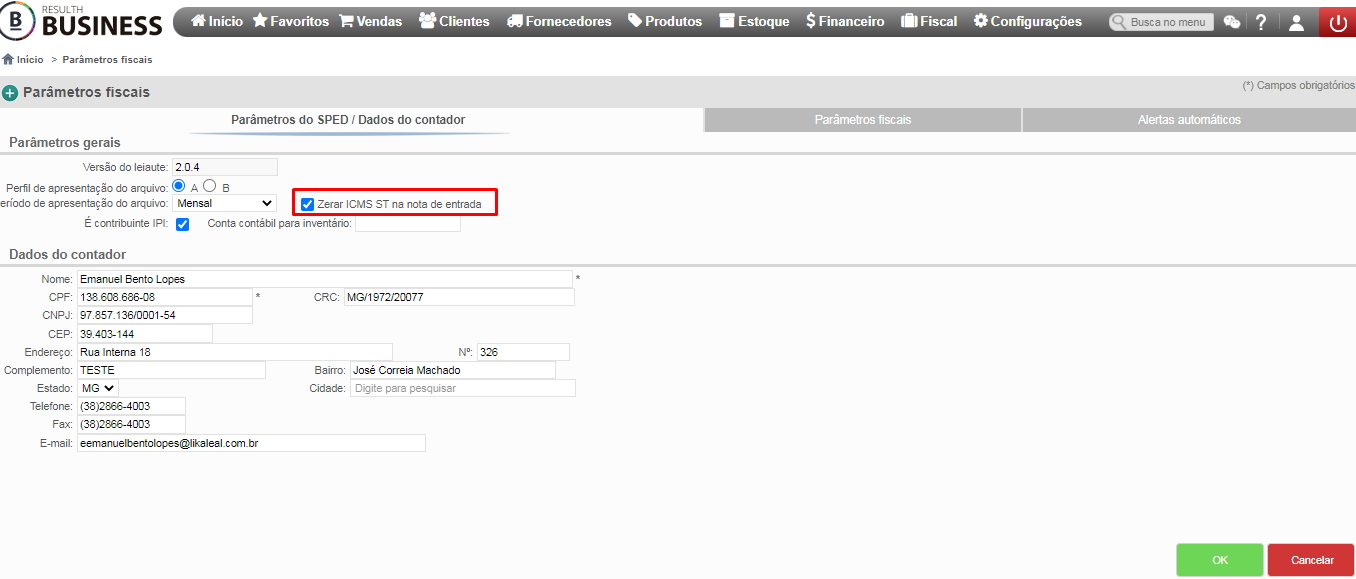Click the red power logout button
The height and width of the screenshot is (579, 1356).
1338,22
